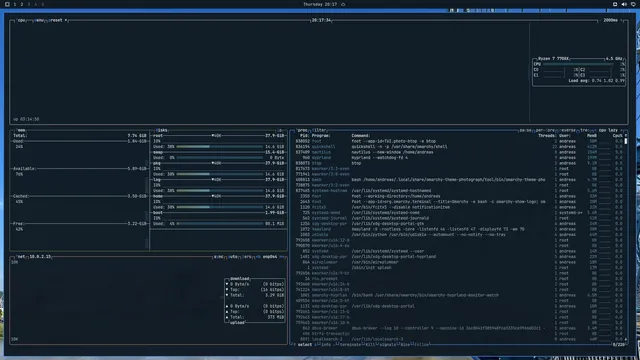Click the User column header
The image size is (640, 360).
click(565, 136)
